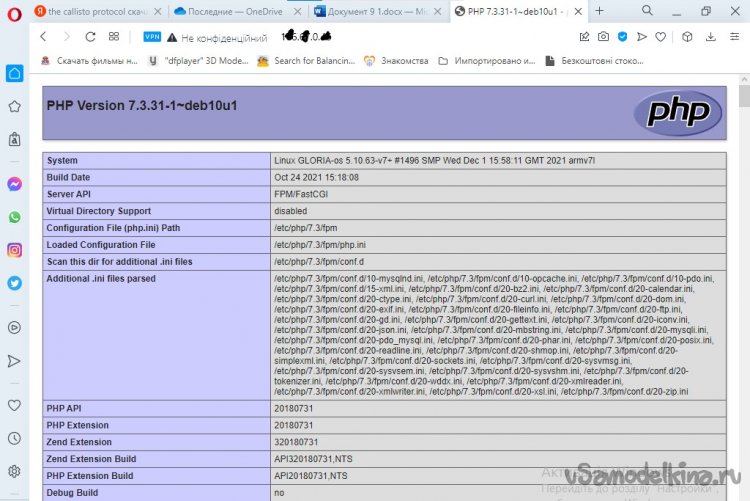This screenshot has height=501, width=750.
Task: Click the Opera menu logo
Action: pos(15,11)
